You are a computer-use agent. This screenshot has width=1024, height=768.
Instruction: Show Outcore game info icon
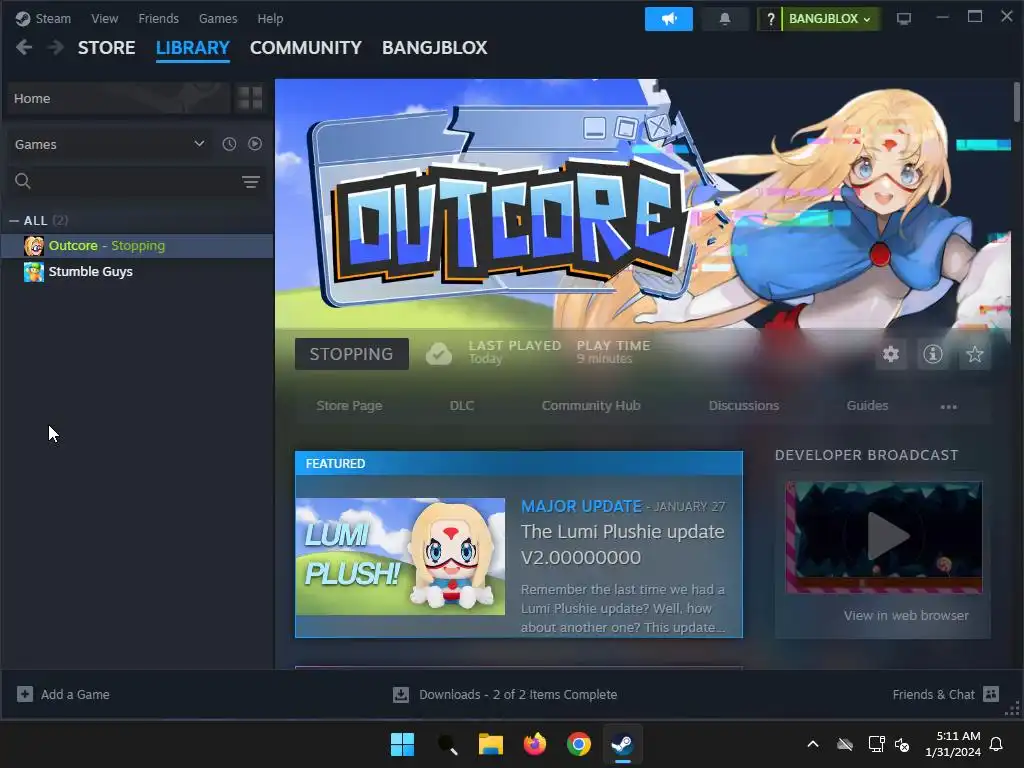point(933,354)
